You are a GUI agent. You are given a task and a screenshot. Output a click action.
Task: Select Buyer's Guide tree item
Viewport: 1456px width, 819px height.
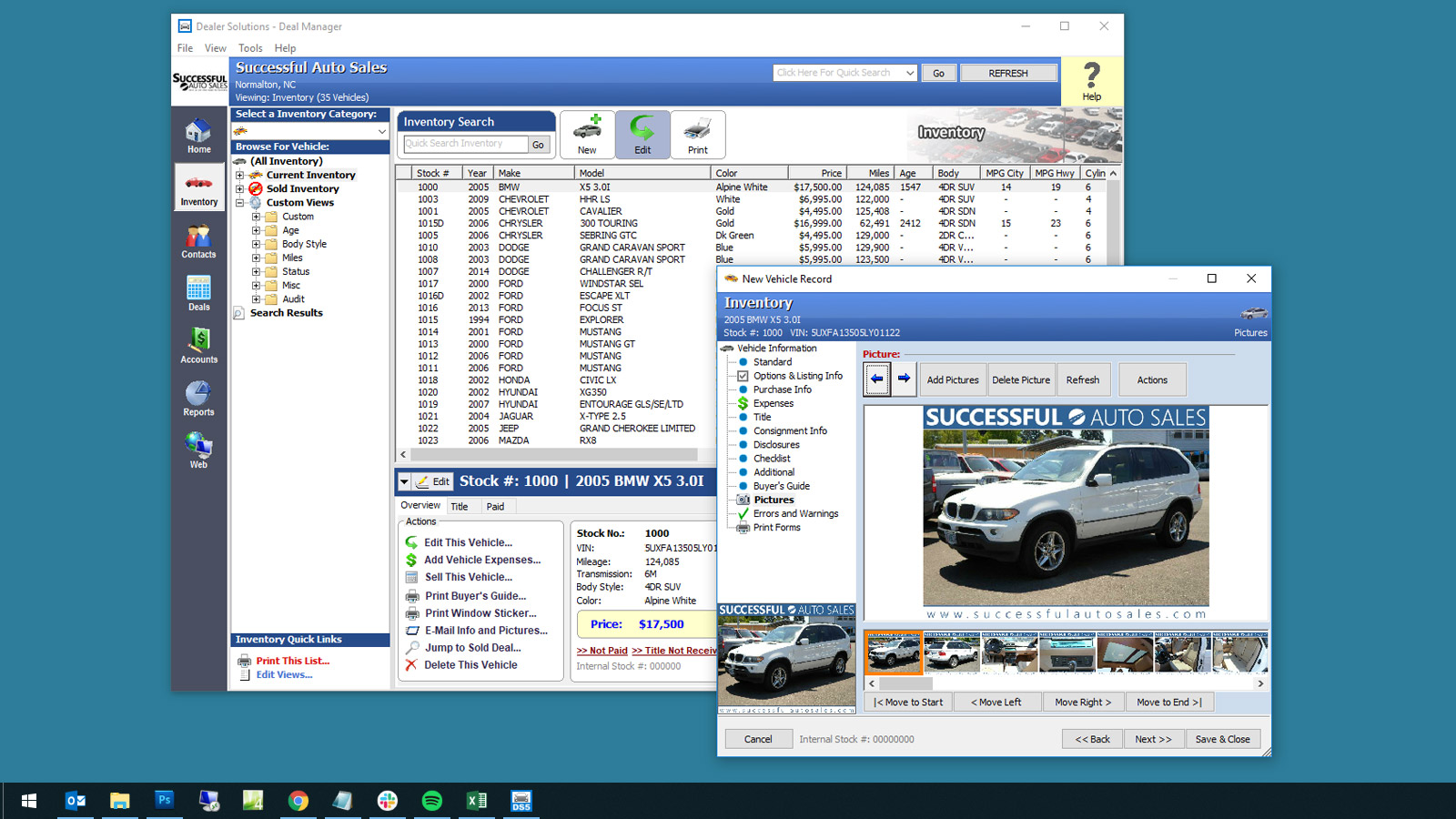tap(781, 486)
